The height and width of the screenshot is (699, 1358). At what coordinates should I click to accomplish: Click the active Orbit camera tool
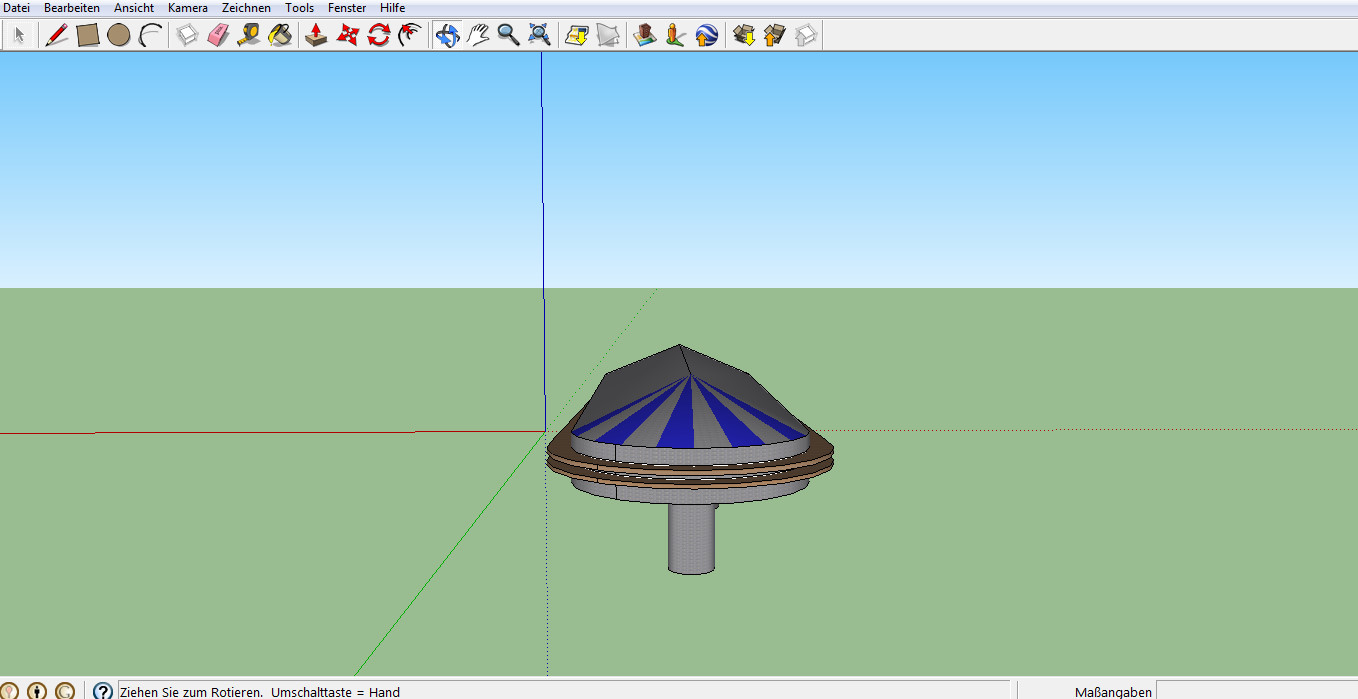(447, 36)
